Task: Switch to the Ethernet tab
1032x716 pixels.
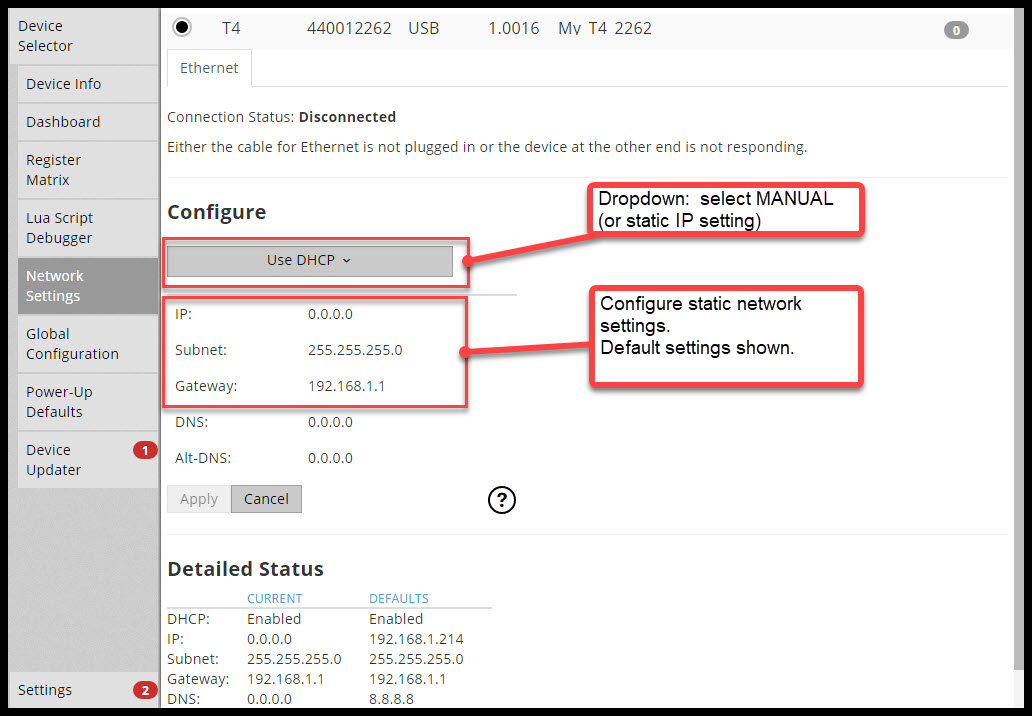Action: [x=209, y=68]
